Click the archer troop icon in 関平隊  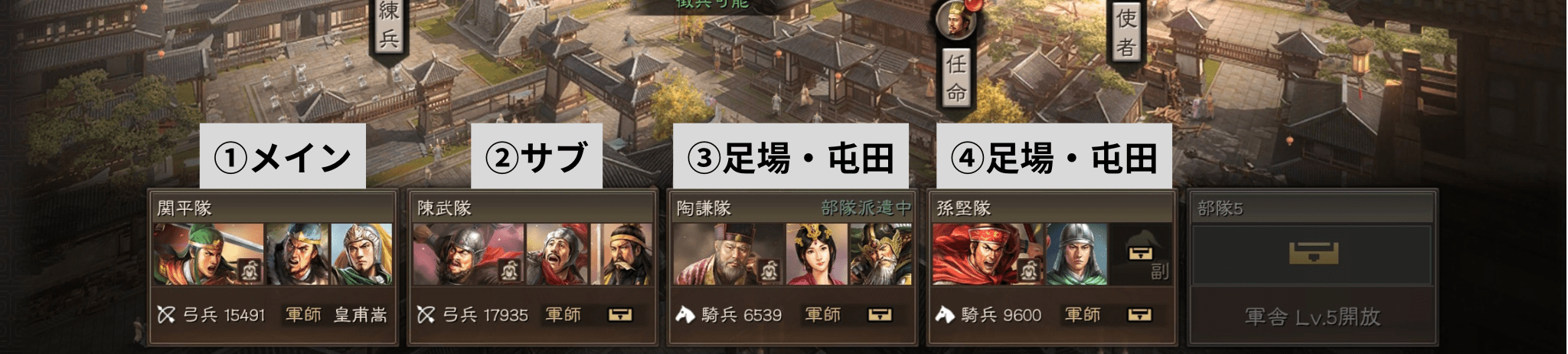click(166, 315)
